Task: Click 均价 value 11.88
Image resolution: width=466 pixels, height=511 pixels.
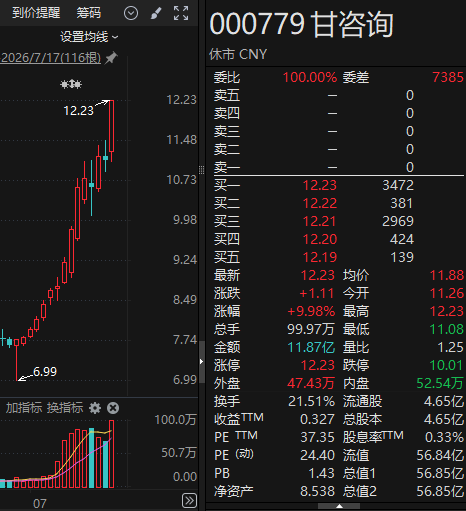Action: (x=447, y=275)
